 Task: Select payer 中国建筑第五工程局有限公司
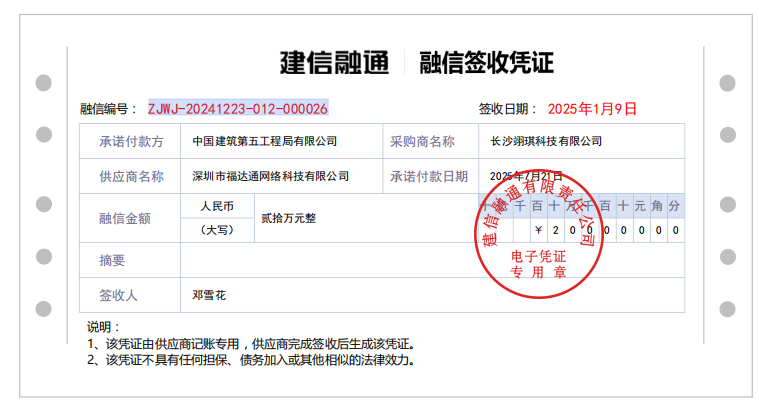pos(264,141)
